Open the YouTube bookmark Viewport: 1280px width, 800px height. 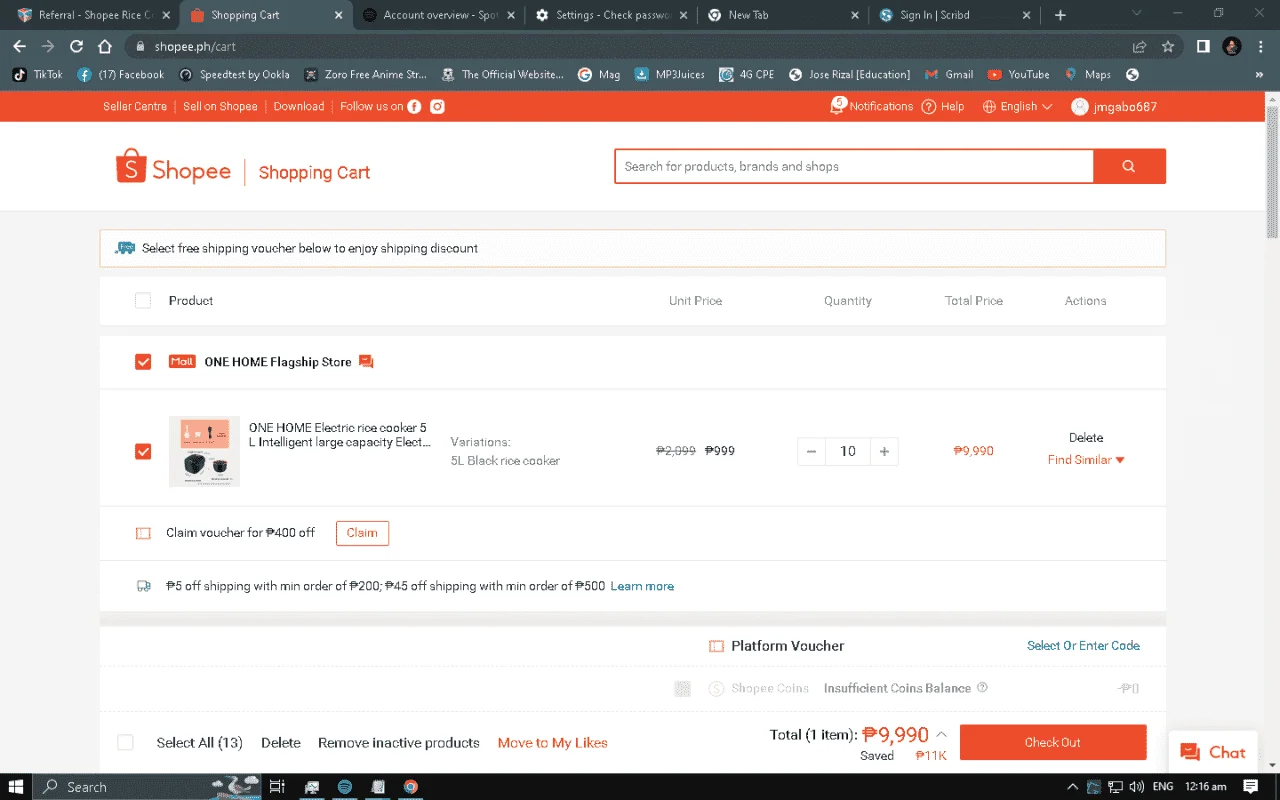tap(1018, 74)
